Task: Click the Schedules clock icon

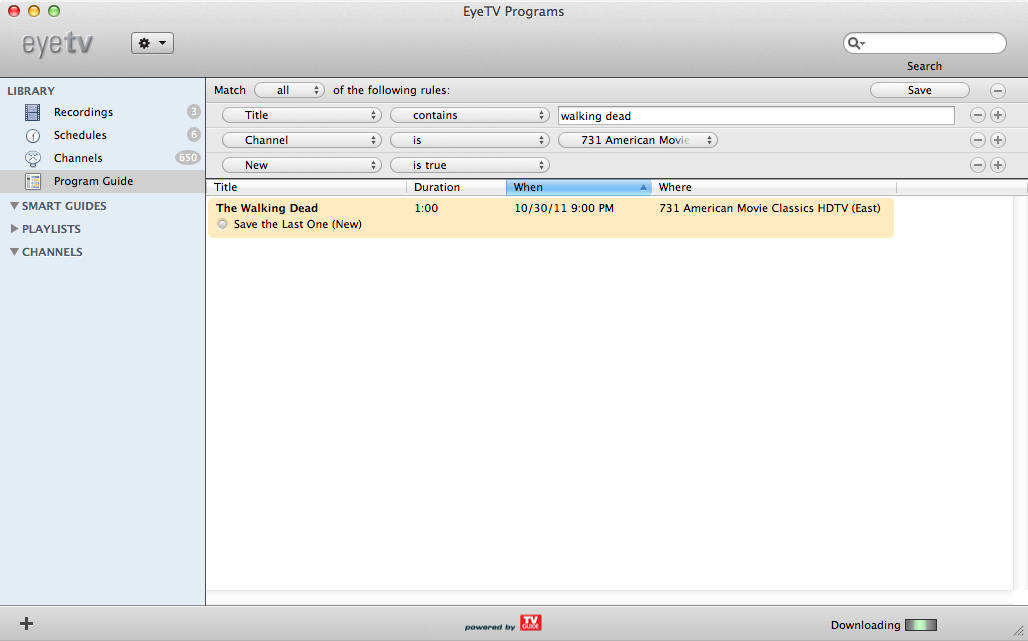Action: click(x=33, y=135)
